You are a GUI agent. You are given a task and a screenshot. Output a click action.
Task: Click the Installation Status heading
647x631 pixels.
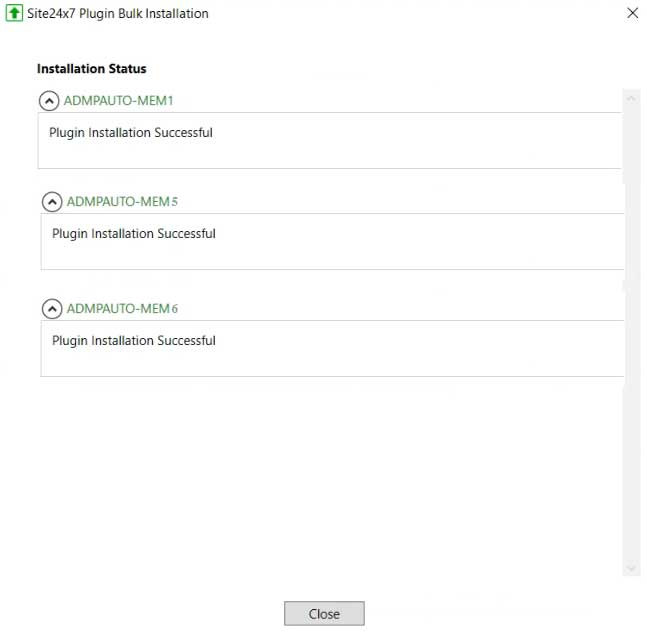coord(92,69)
